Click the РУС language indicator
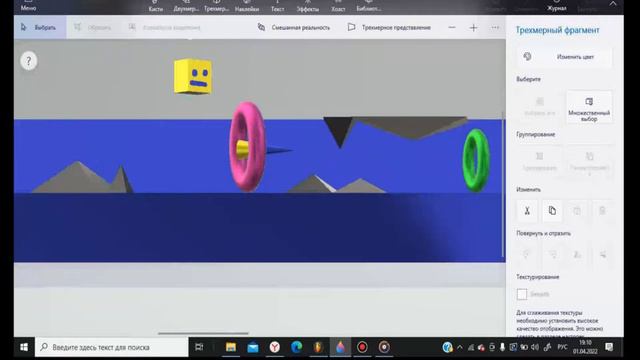The width and height of the screenshot is (640, 360). coord(562,347)
